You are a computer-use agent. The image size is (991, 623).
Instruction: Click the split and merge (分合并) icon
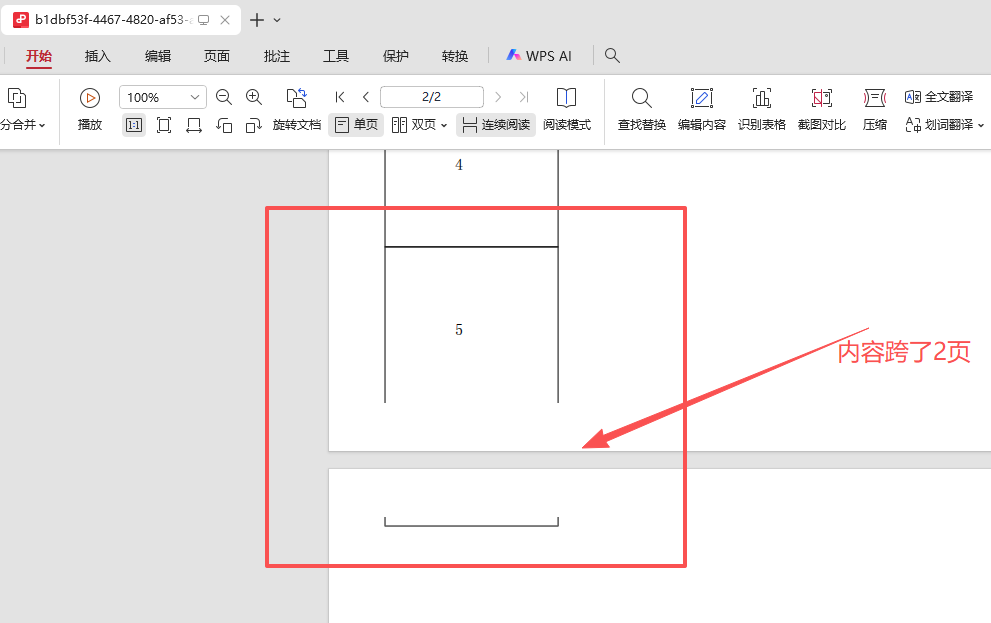pos(17,98)
